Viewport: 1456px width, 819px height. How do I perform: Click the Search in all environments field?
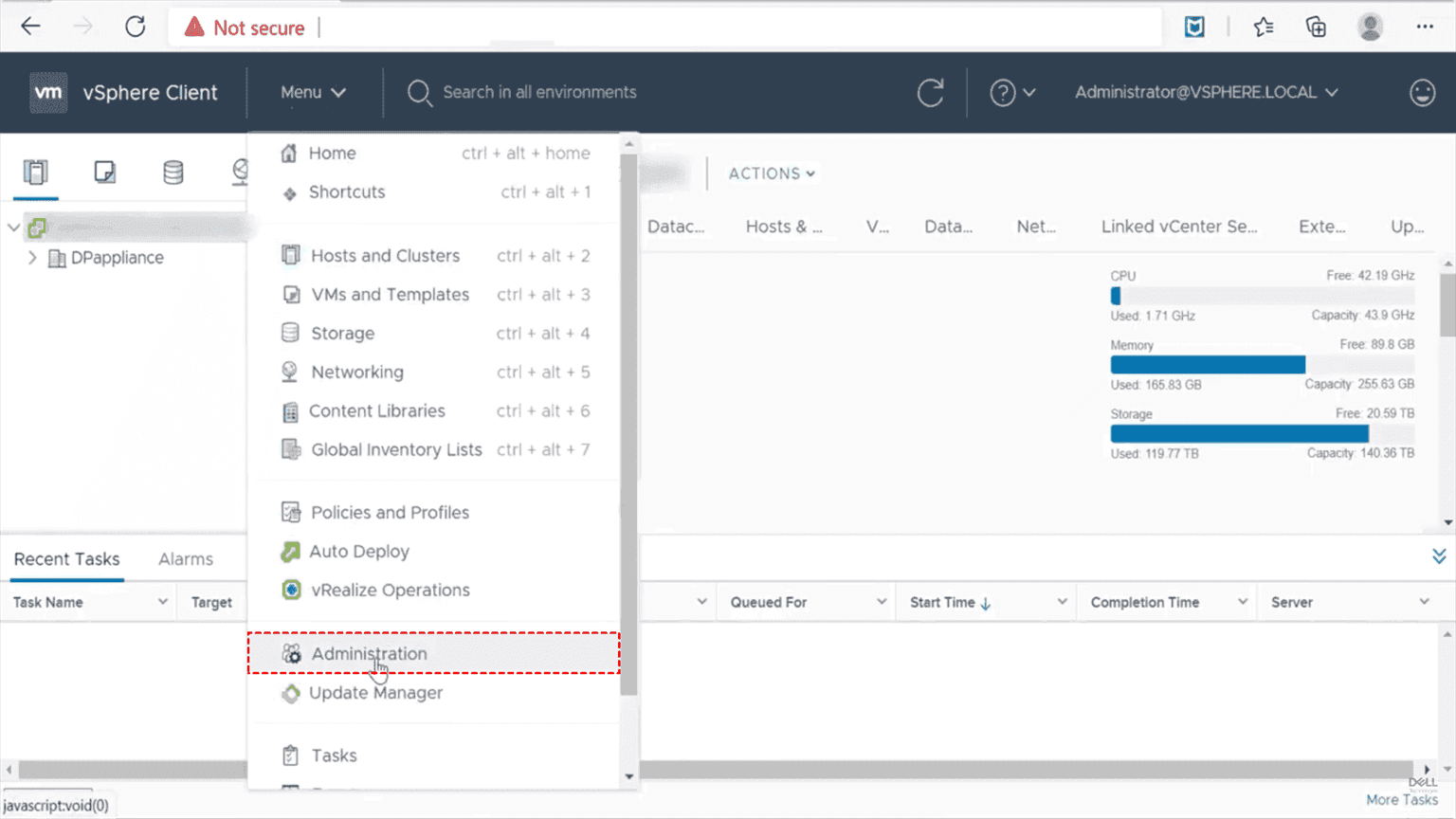539,93
